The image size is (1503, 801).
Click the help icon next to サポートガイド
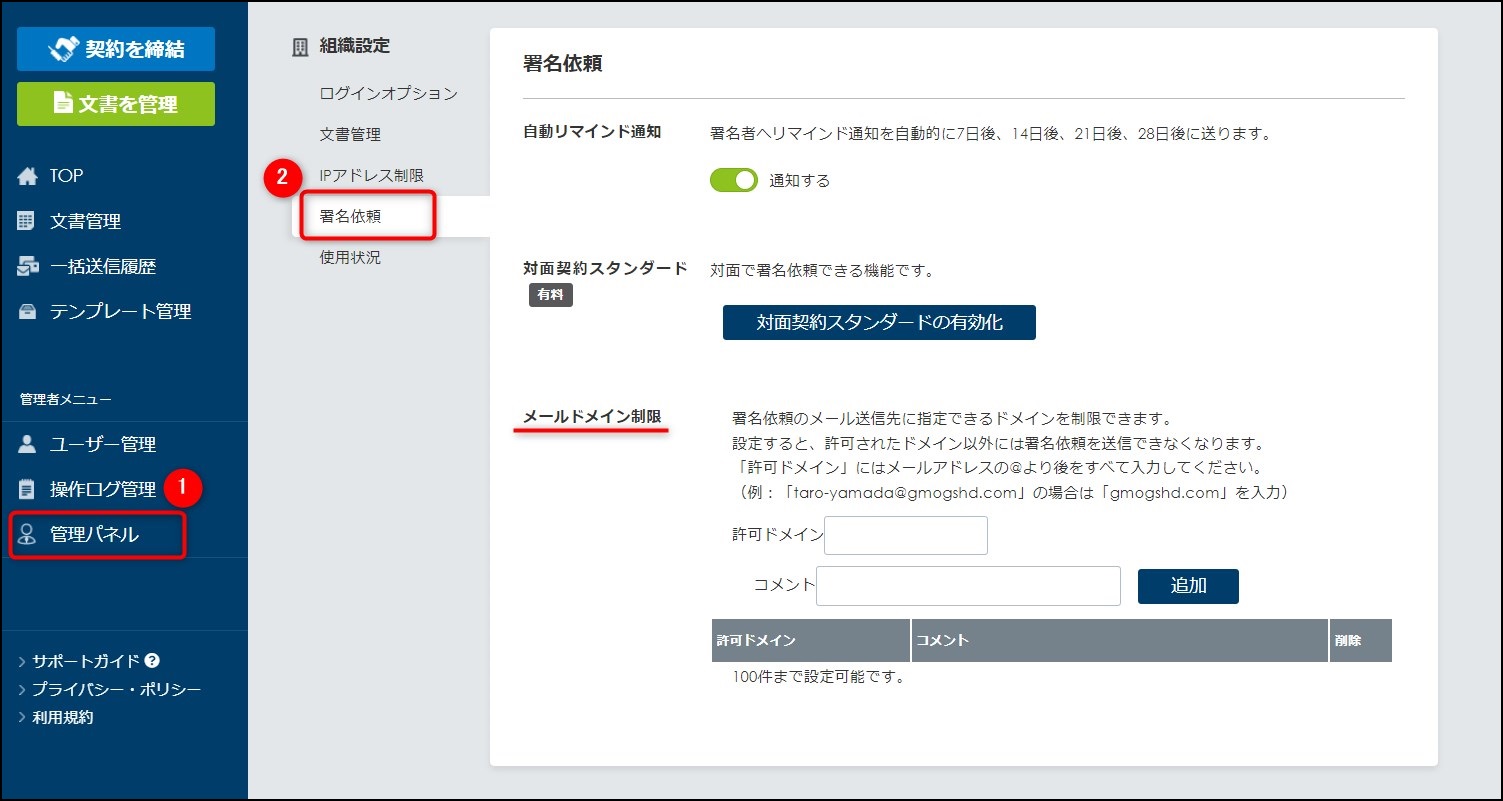(x=152, y=661)
